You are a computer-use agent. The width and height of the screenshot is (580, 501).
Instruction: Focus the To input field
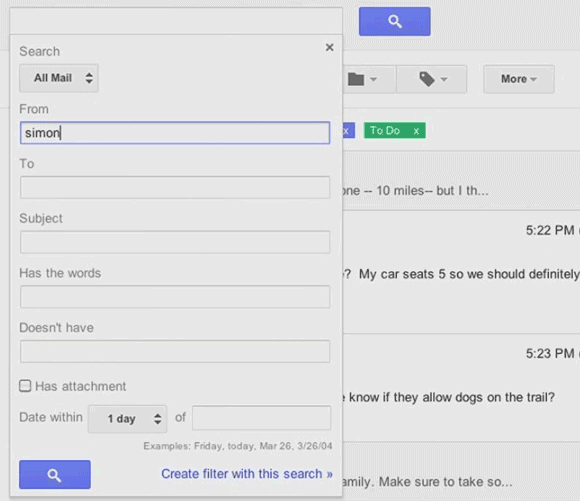click(175, 187)
